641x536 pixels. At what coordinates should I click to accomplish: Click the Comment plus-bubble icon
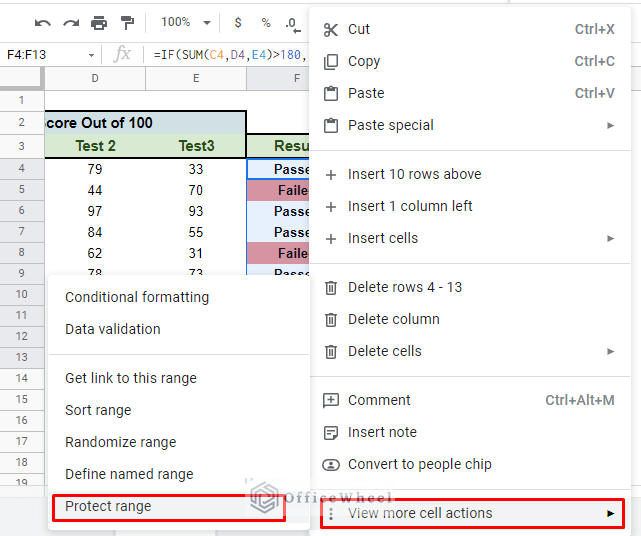[x=331, y=401]
